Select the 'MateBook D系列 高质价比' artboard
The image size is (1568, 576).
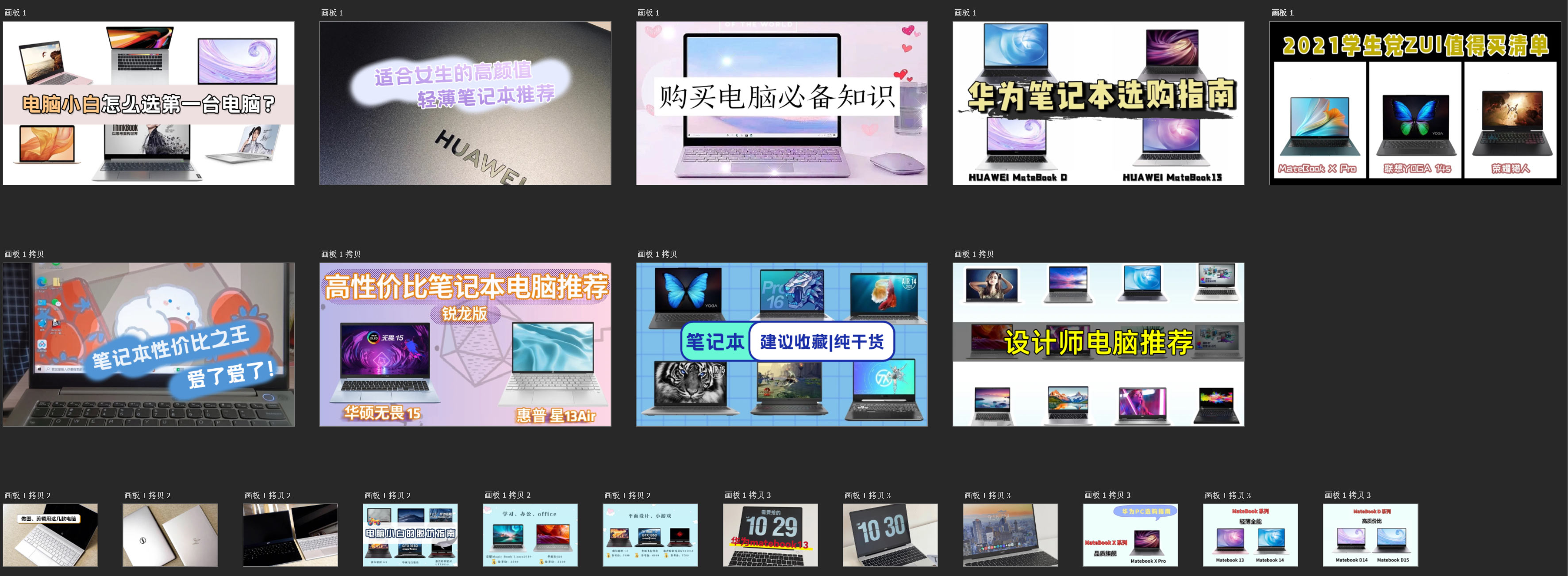coord(1370,534)
